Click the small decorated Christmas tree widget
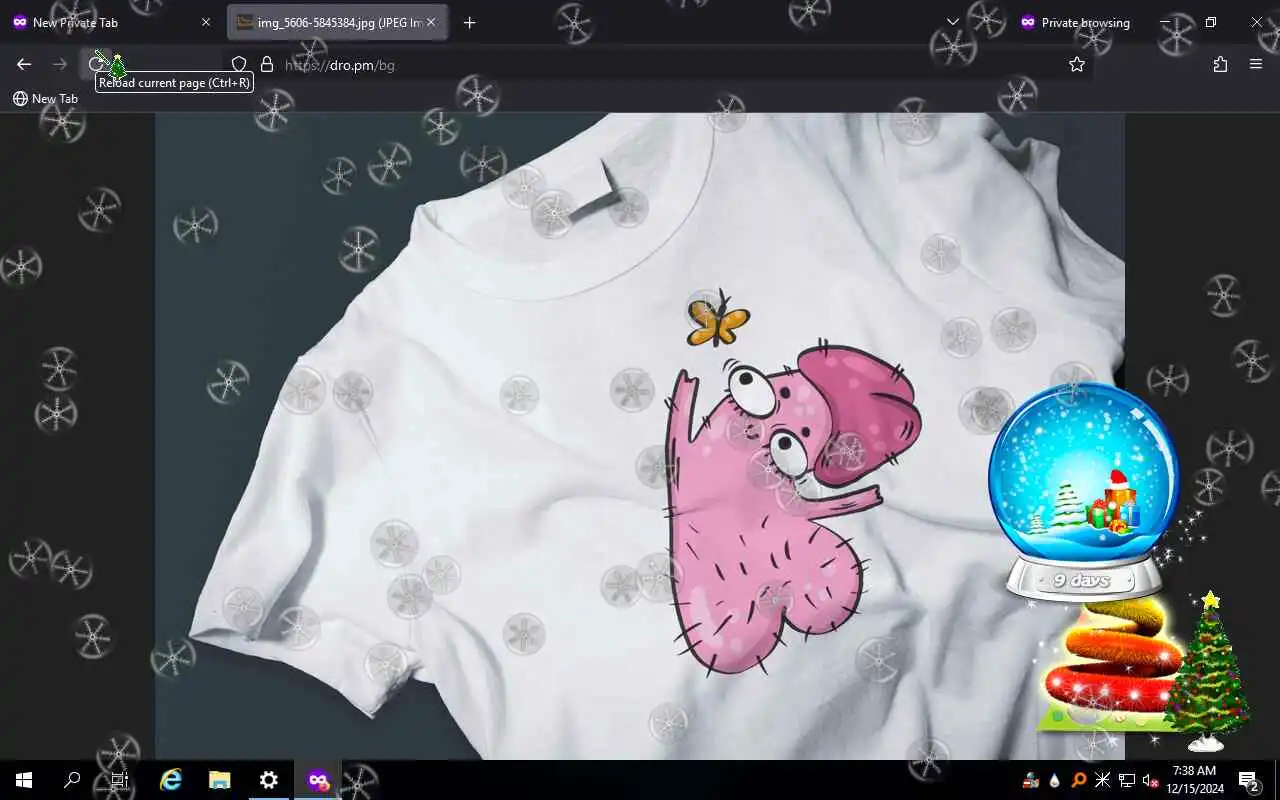Viewport: 1280px width, 800px height. tap(1209, 670)
